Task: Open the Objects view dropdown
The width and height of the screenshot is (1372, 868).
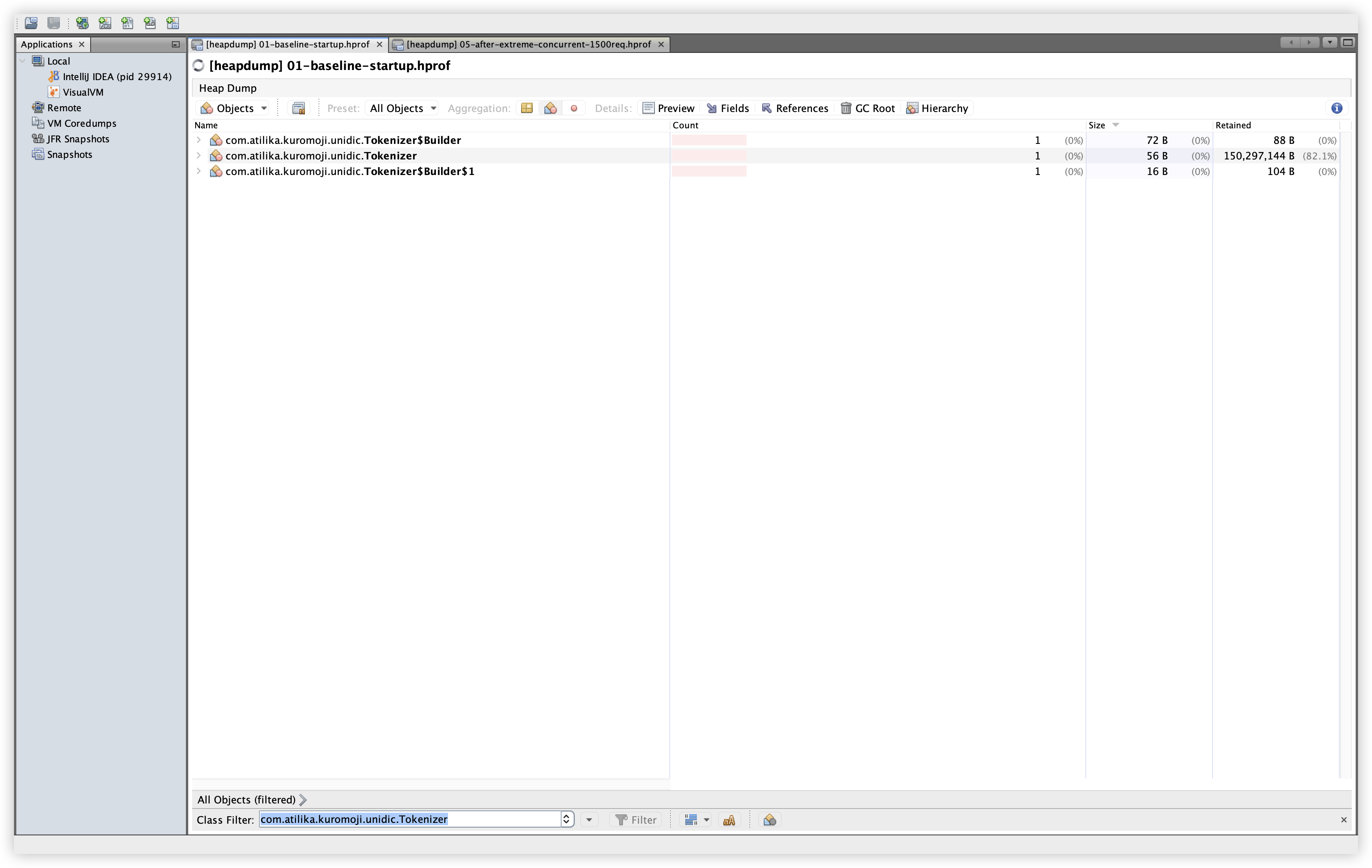Action: [234, 108]
